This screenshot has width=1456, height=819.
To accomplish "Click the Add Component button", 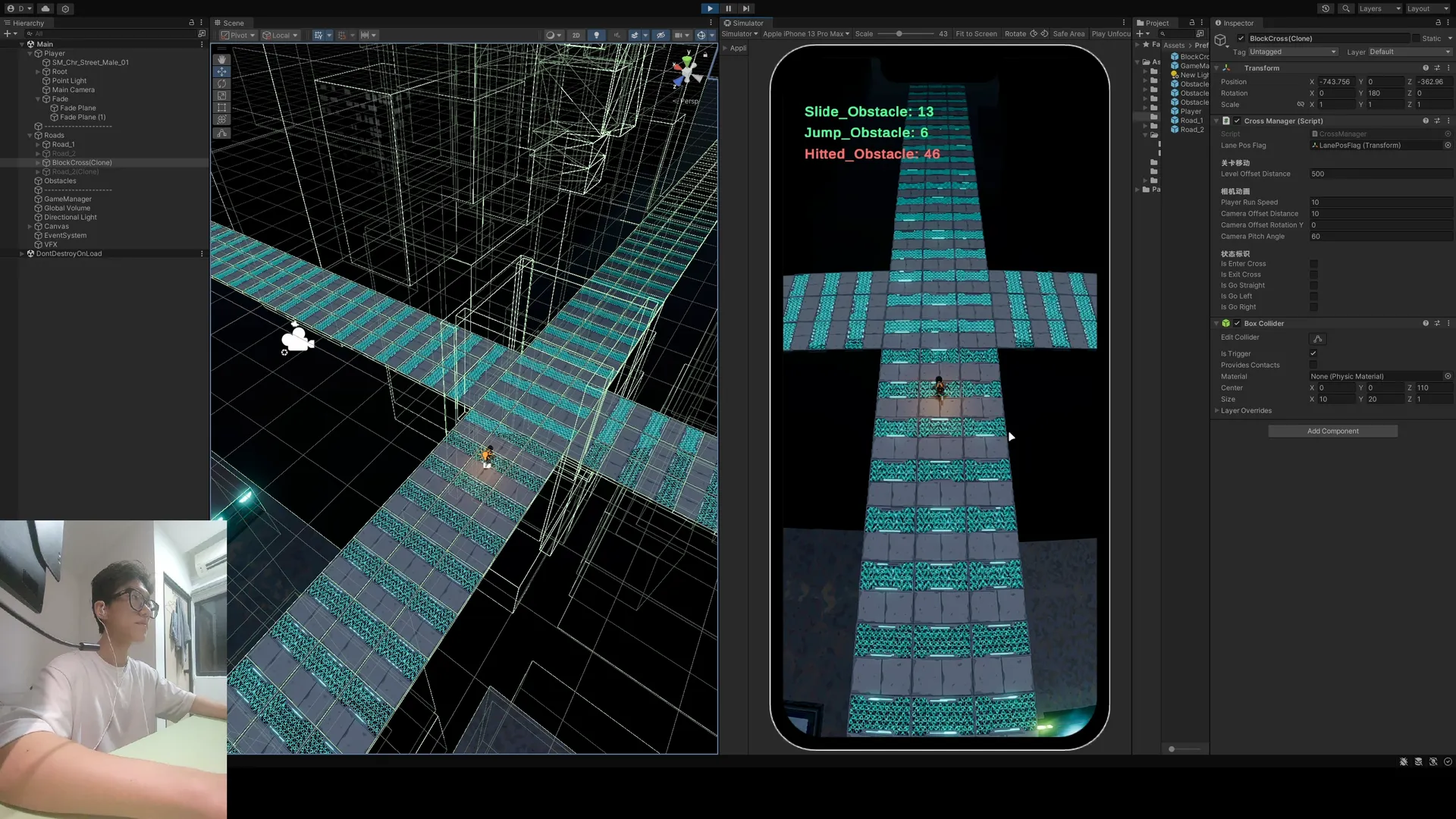I will click(1332, 431).
